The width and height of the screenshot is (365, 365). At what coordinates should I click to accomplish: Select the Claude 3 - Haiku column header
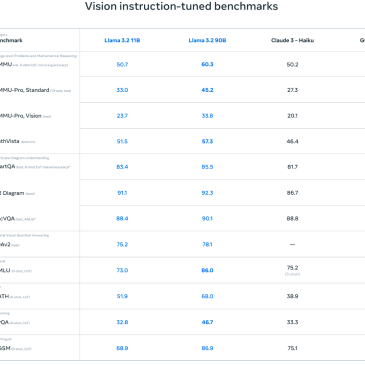(x=292, y=40)
